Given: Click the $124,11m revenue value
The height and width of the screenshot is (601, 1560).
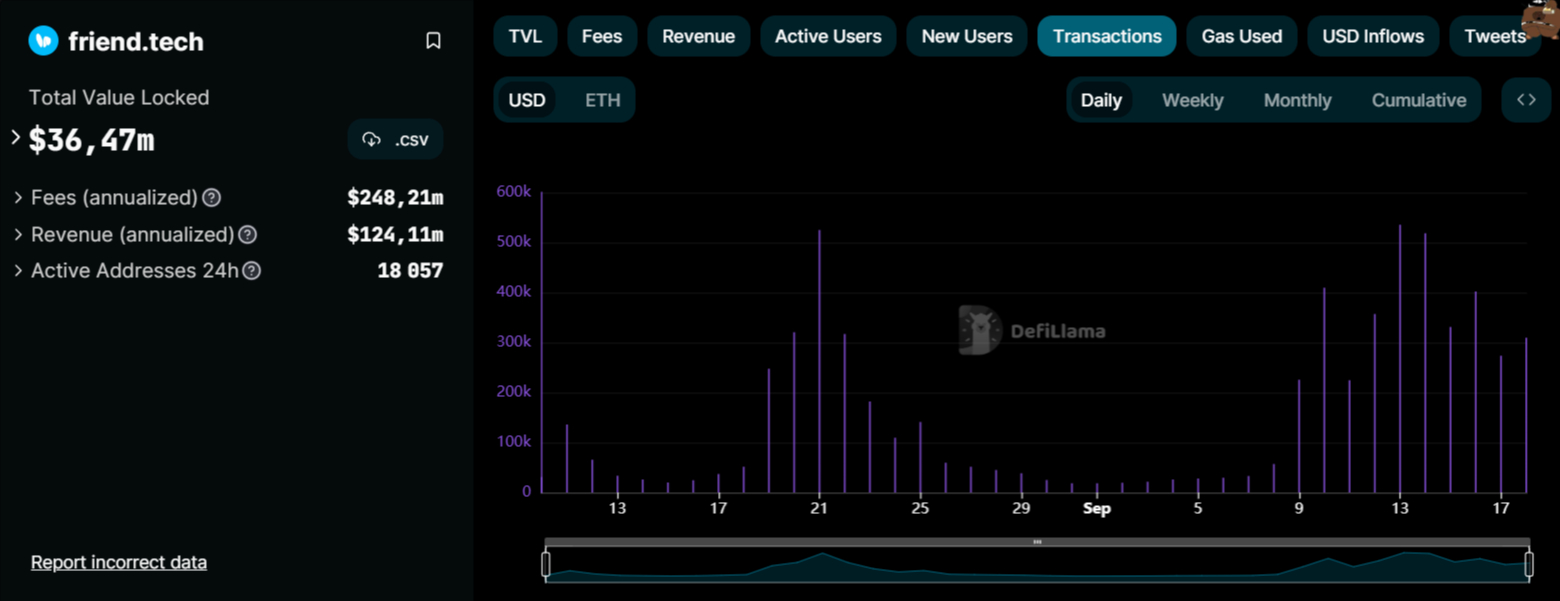Looking at the screenshot, I should tap(395, 235).
